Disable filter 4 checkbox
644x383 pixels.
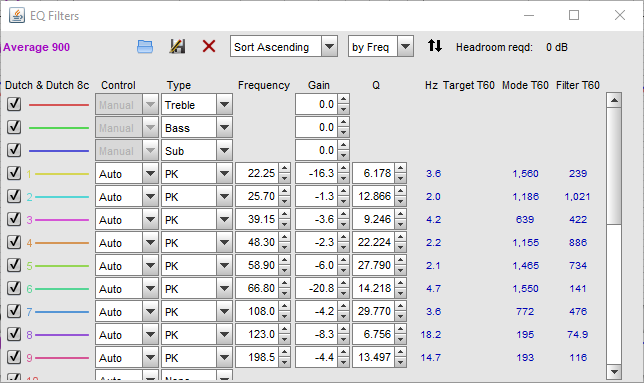click(x=14, y=242)
